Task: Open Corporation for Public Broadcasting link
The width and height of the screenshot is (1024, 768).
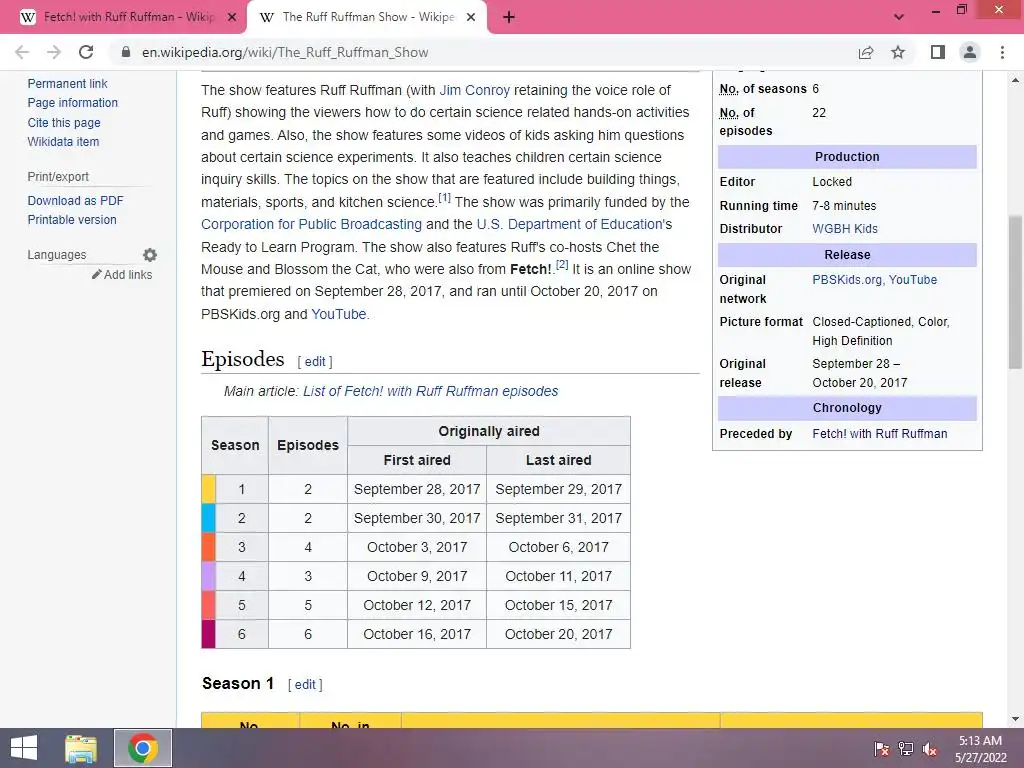Action: coord(312,224)
